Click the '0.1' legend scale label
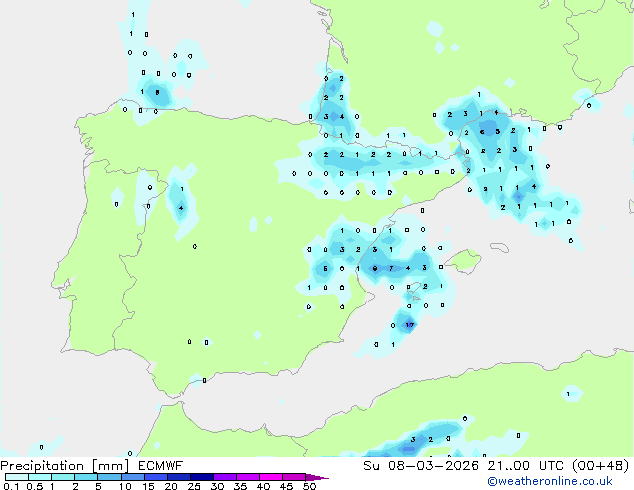 11,486
